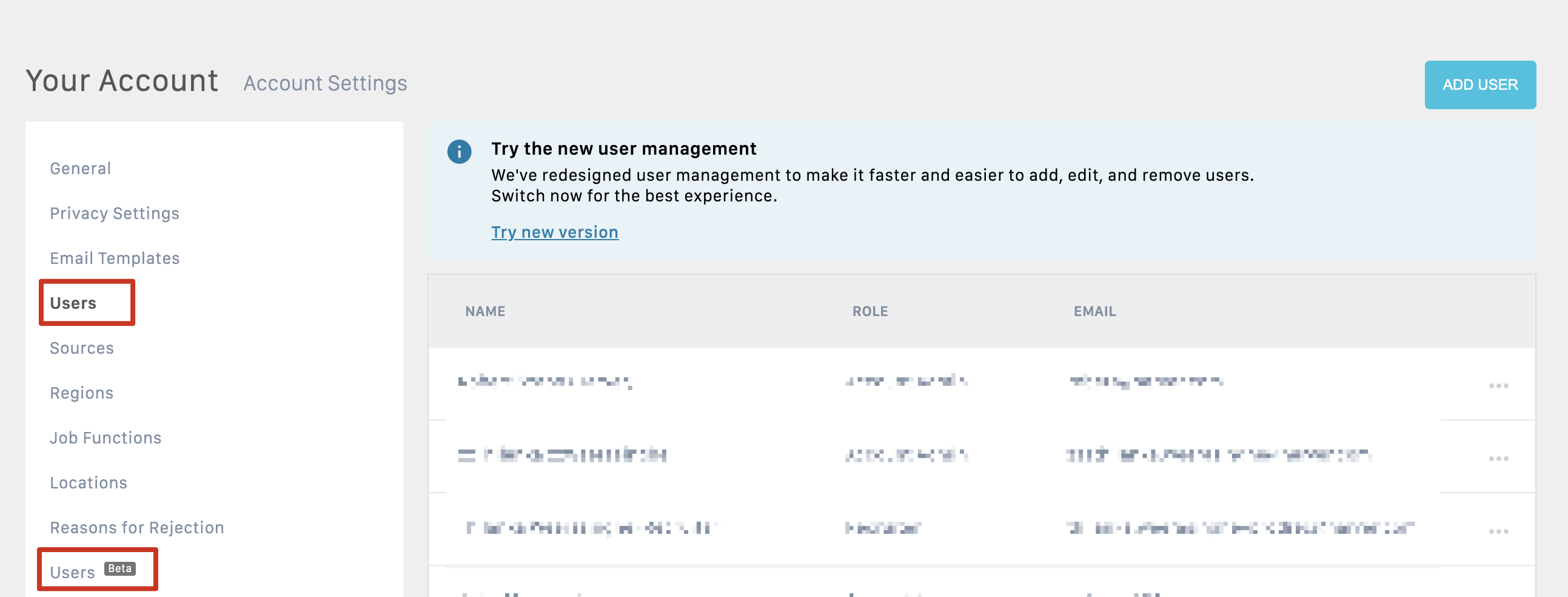This screenshot has width=1568, height=597.
Task: Click the ADD USER button
Action: pos(1479,85)
